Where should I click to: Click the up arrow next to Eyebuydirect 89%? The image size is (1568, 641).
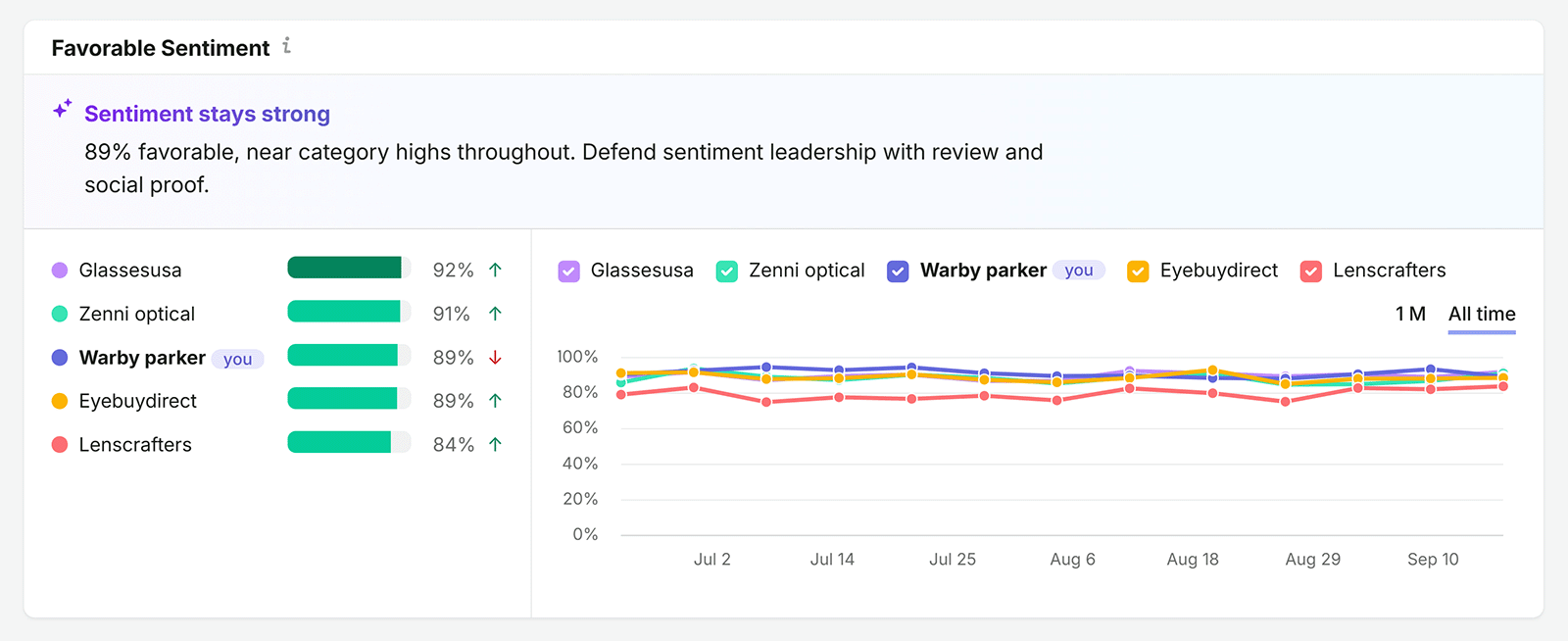pos(495,401)
